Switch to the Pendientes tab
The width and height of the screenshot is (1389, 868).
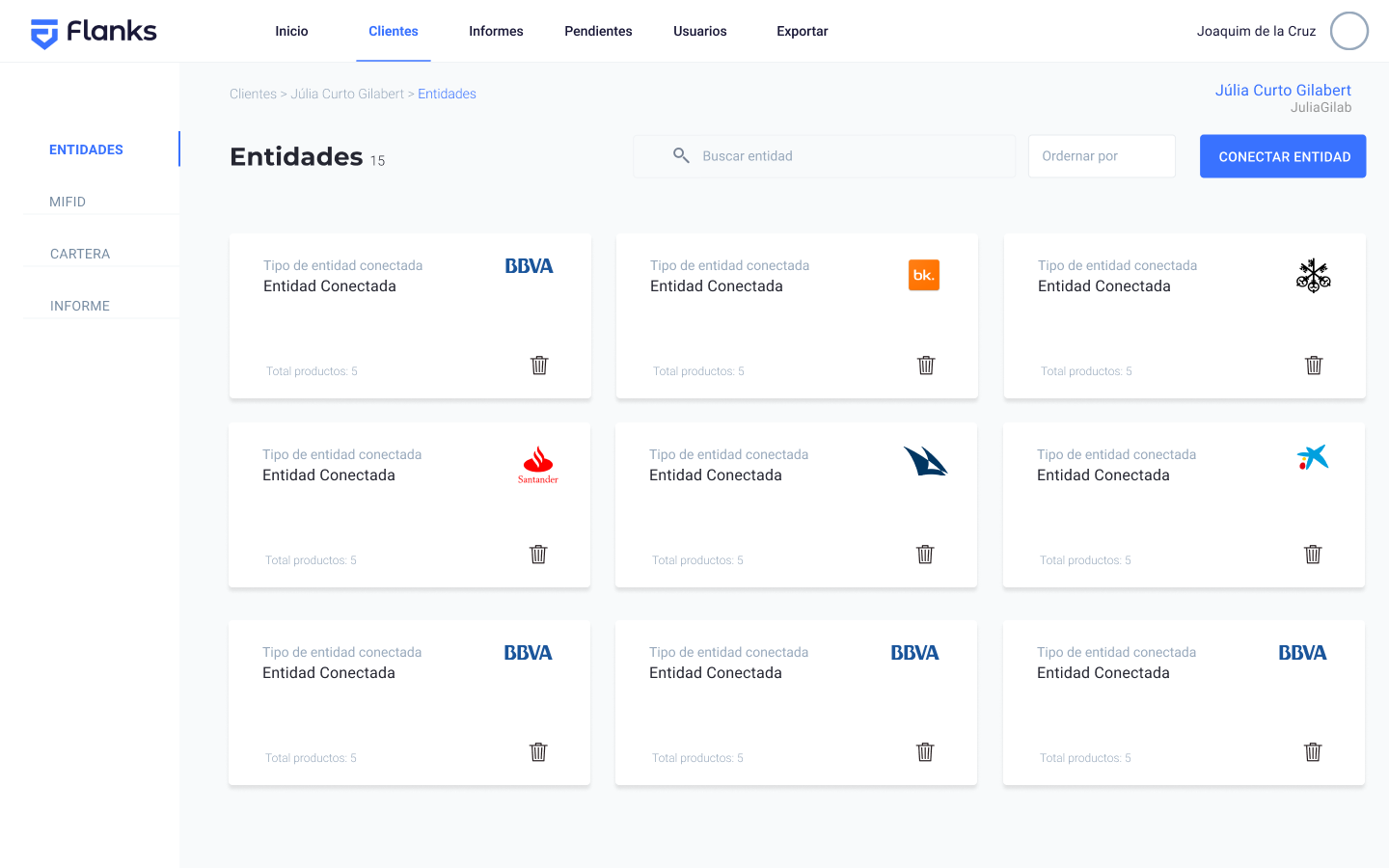tap(598, 31)
